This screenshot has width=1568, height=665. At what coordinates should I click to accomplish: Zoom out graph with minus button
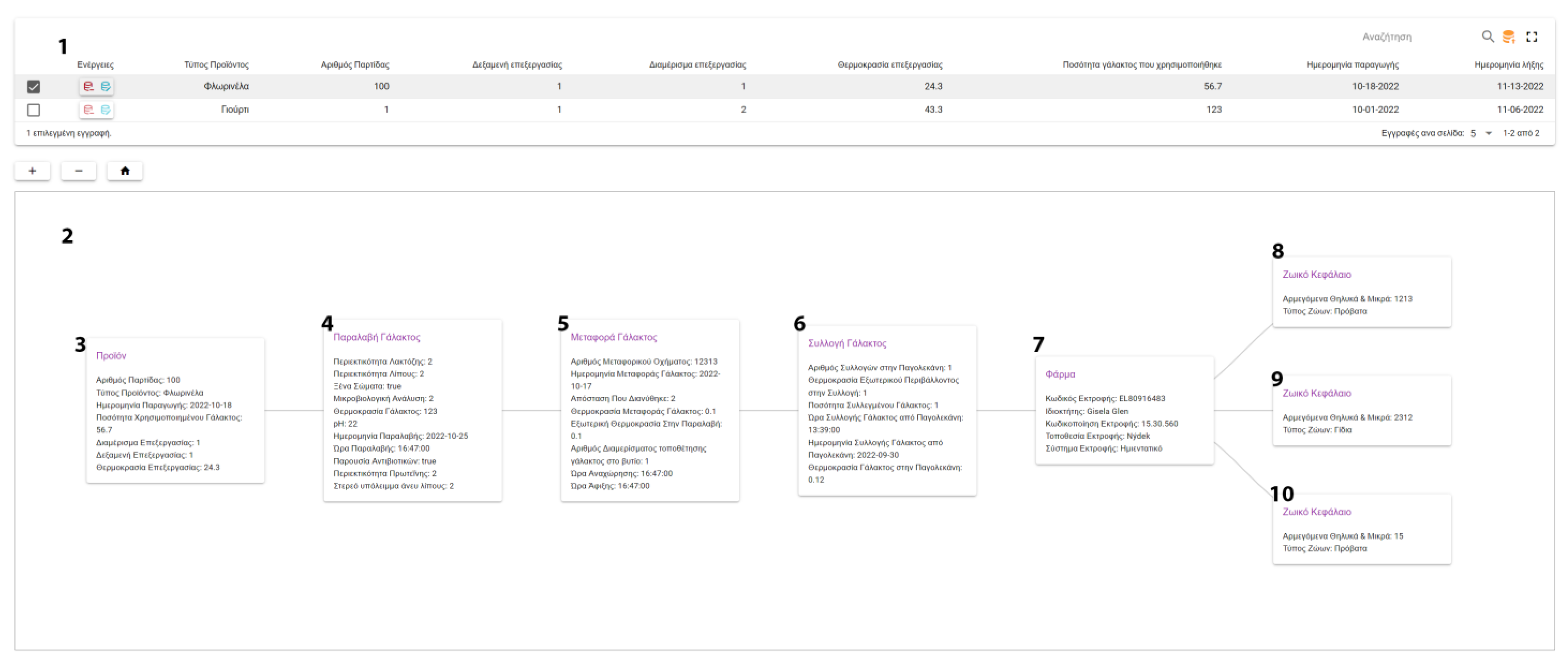79,171
